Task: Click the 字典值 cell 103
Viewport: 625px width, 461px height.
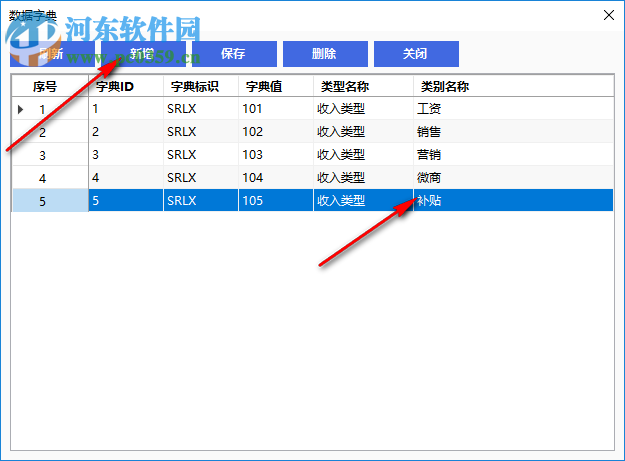Action: [276, 155]
